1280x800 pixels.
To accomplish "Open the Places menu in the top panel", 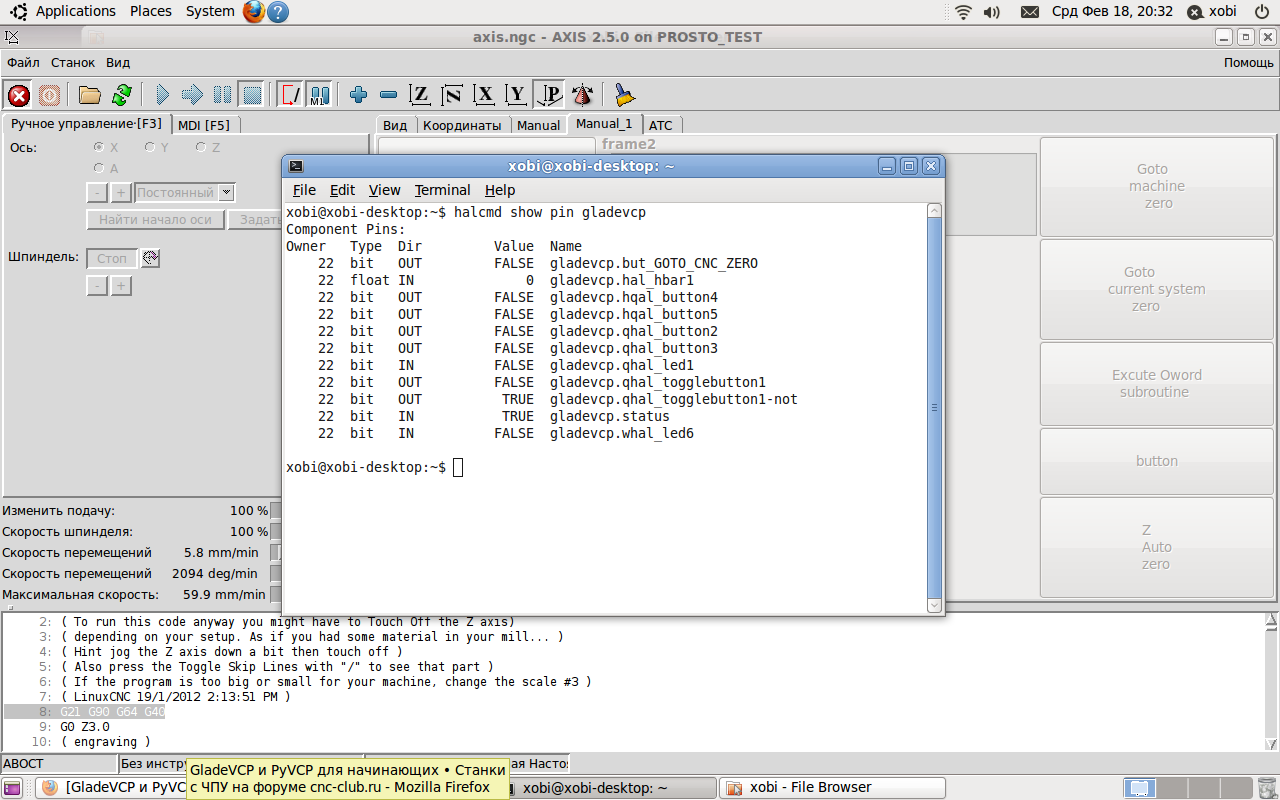I will [151, 12].
